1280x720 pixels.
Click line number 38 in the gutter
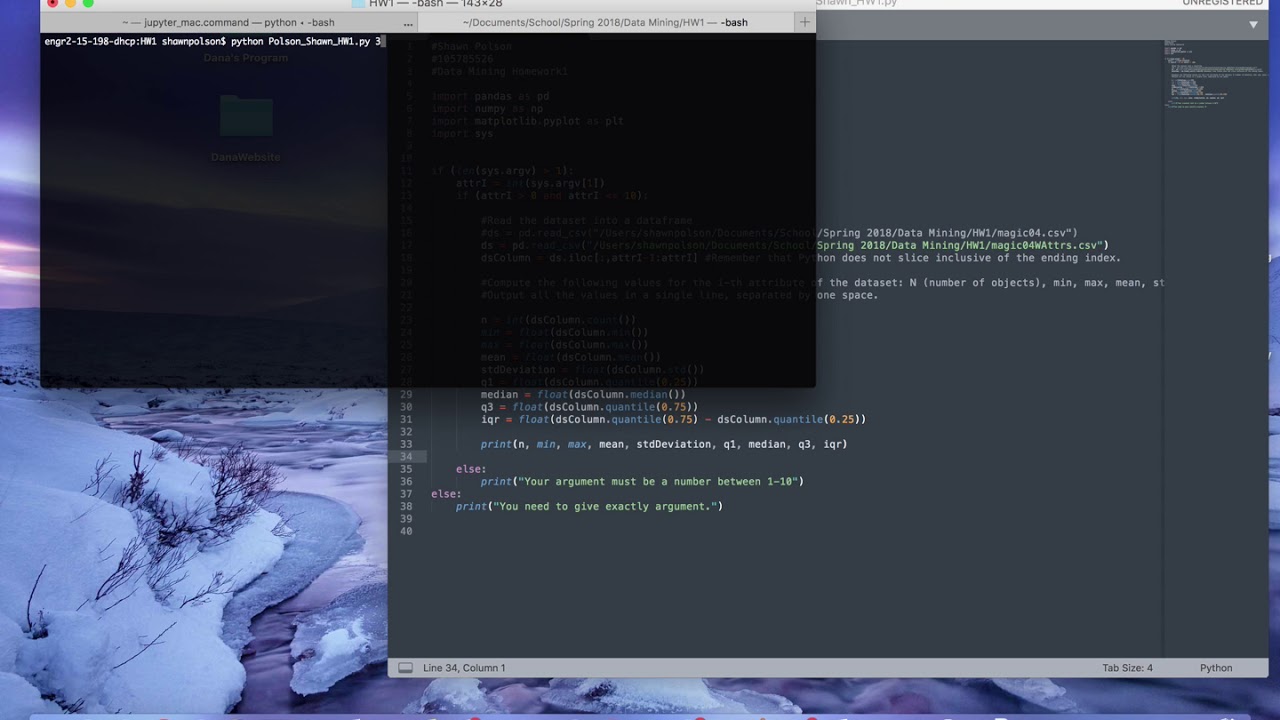pyautogui.click(x=406, y=506)
